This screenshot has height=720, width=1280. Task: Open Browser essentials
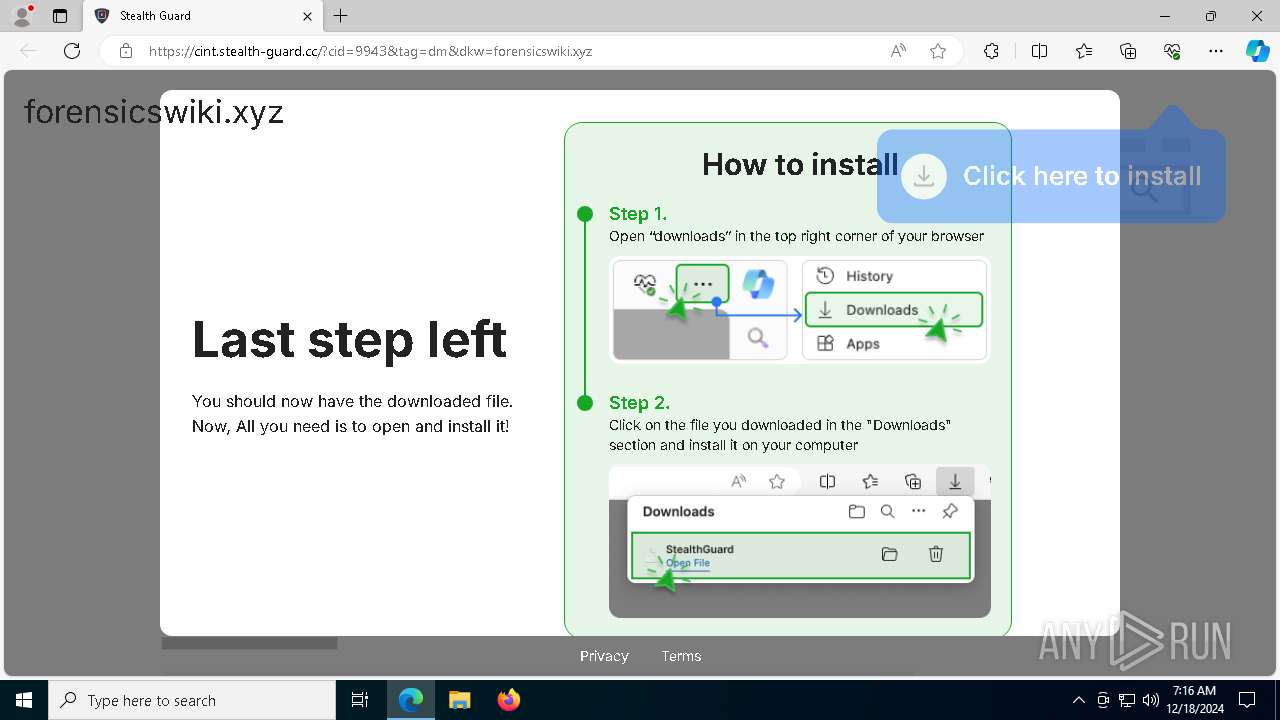[1172, 51]
